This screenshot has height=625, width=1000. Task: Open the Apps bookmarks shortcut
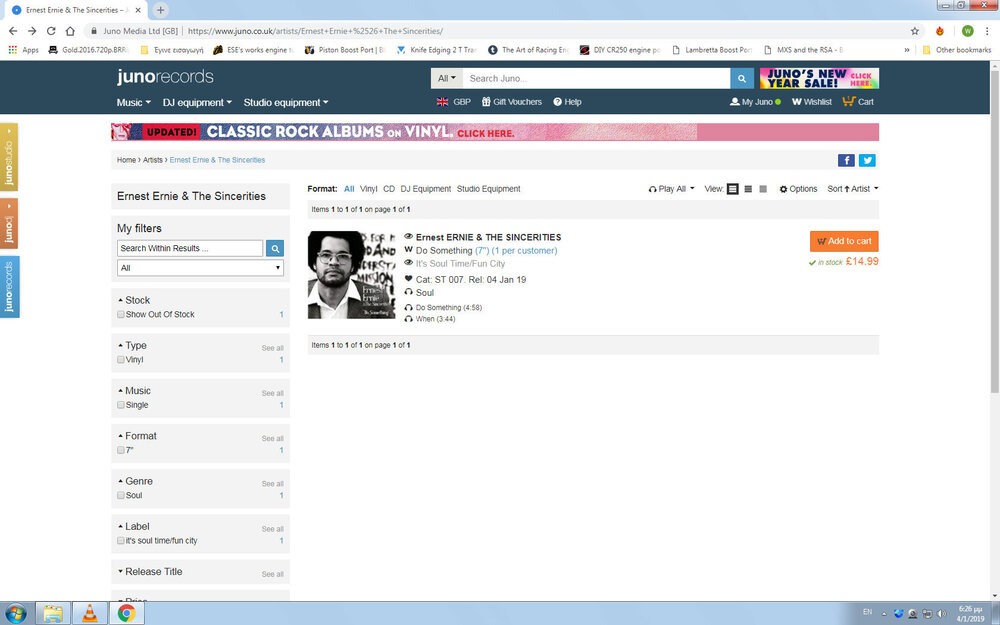point(24,50)
